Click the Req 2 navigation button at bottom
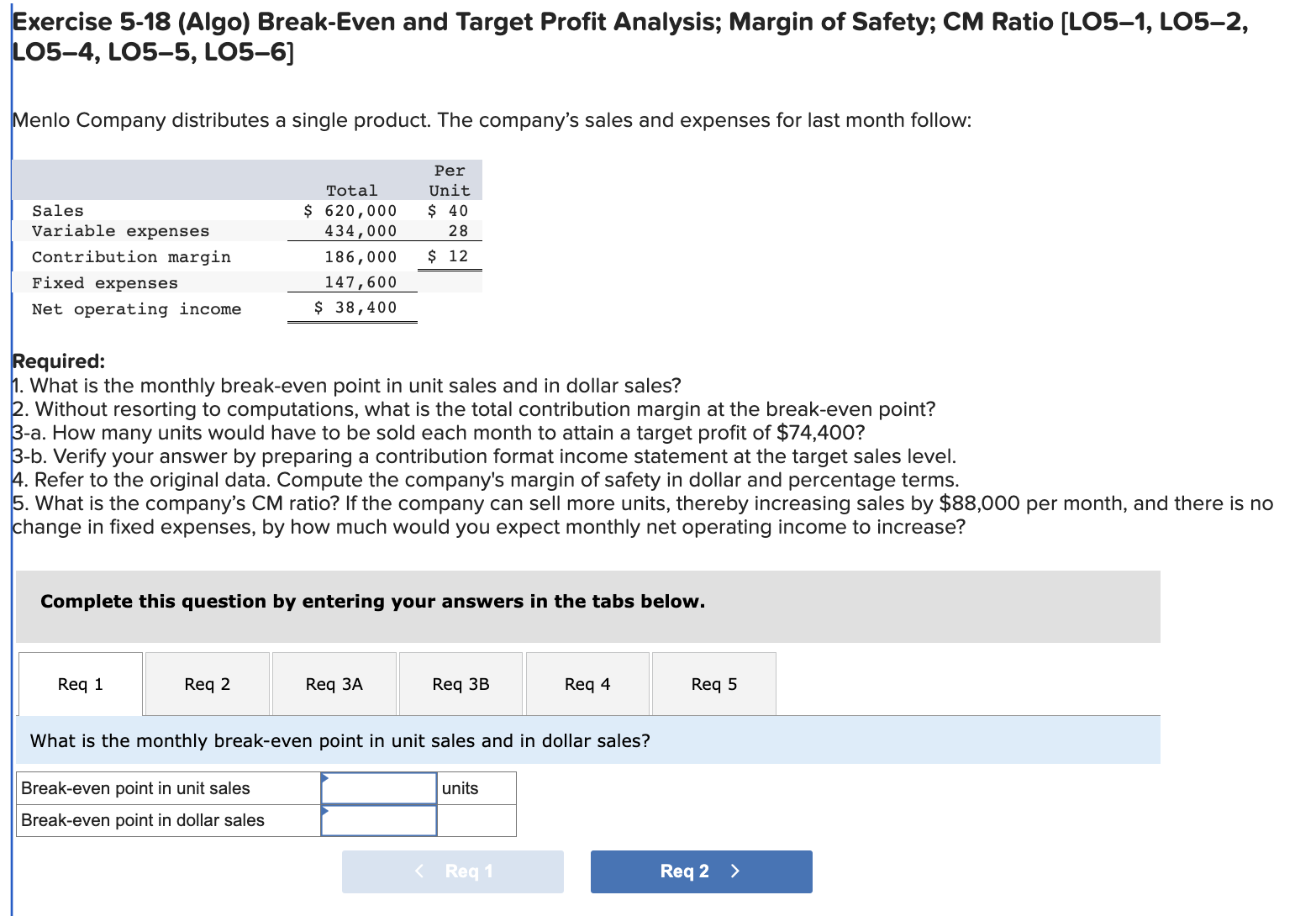 pos(701,871)
